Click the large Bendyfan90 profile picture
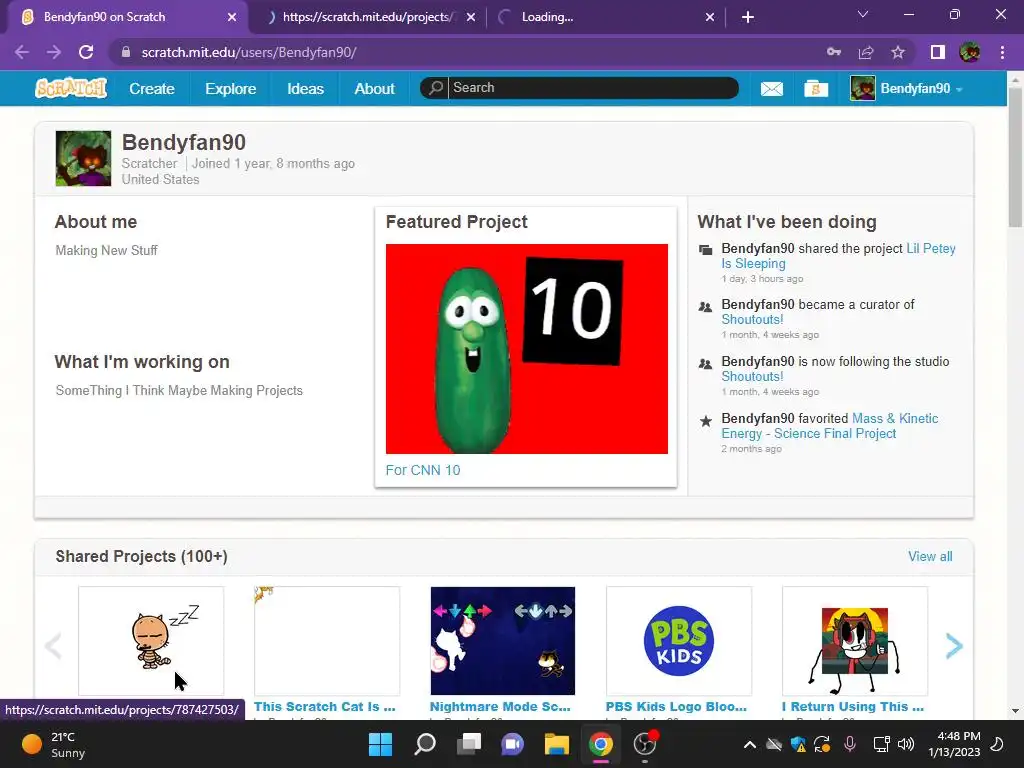Viewport: 1024px width, 768px height. (x=84, y=159)
